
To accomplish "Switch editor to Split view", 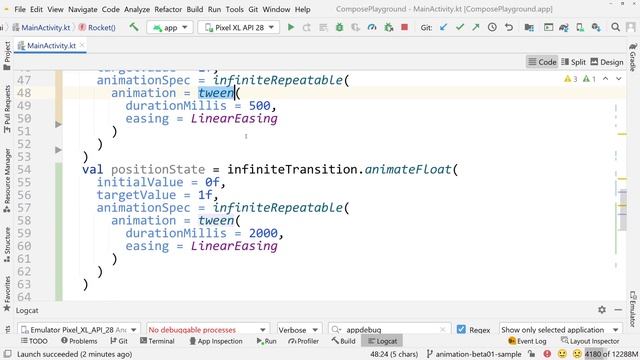I will click(573, 62).
